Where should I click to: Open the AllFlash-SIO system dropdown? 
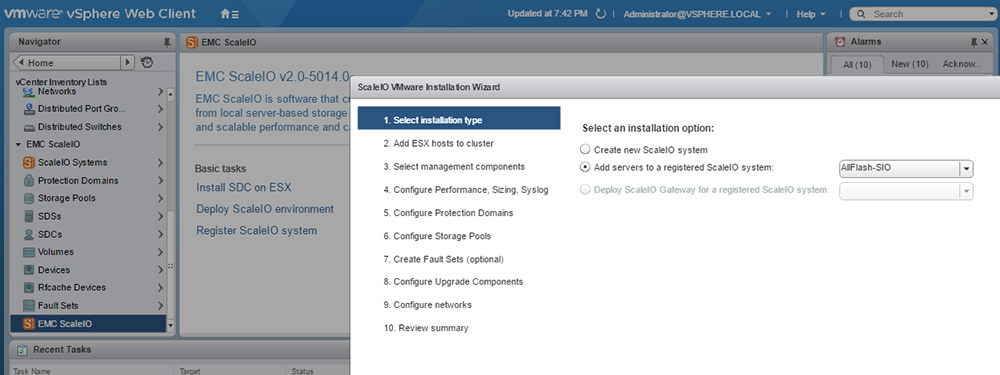(x=966, y=169)
